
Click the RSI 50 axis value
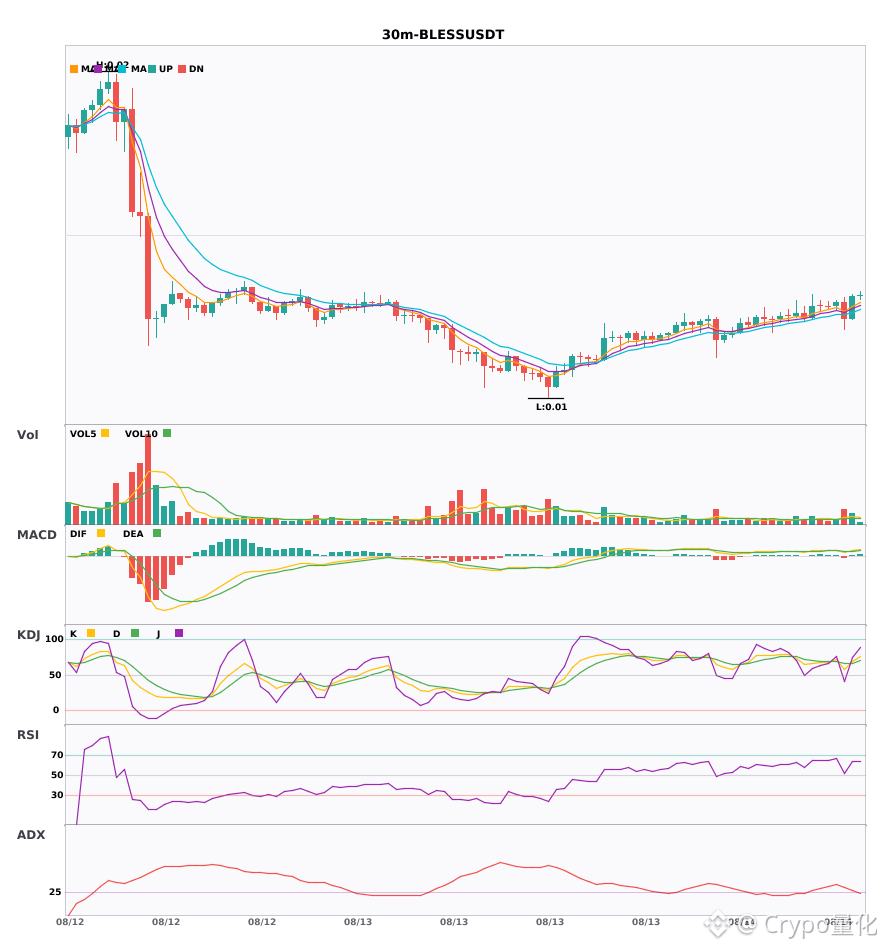point(57,775)
